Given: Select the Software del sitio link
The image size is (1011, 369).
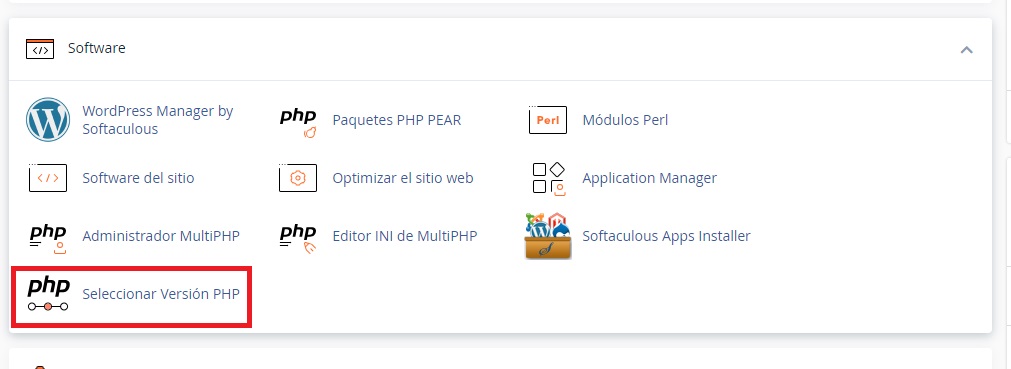Looking at the screenshot, I should [138, 178].
